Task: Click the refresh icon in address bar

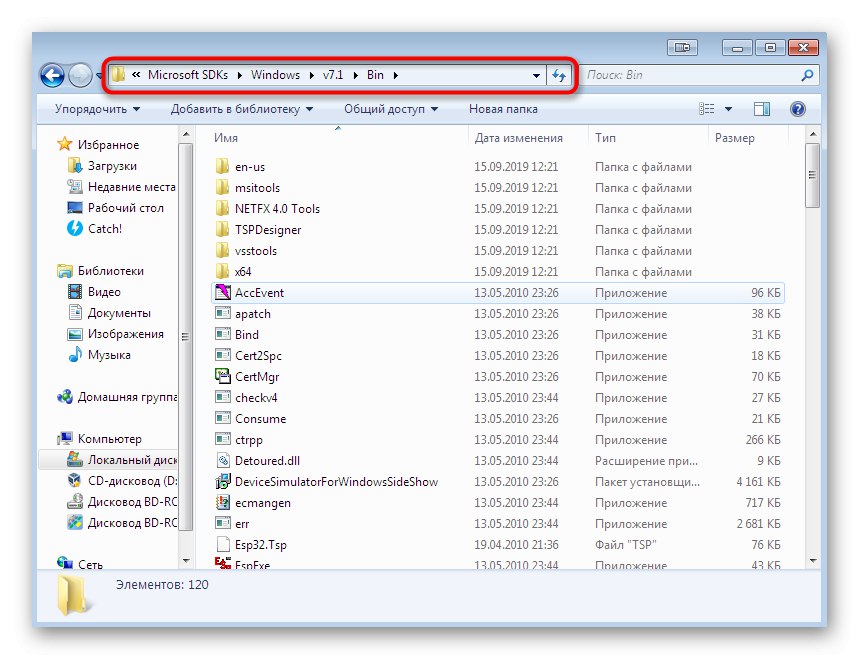Action: pos(559,75)
